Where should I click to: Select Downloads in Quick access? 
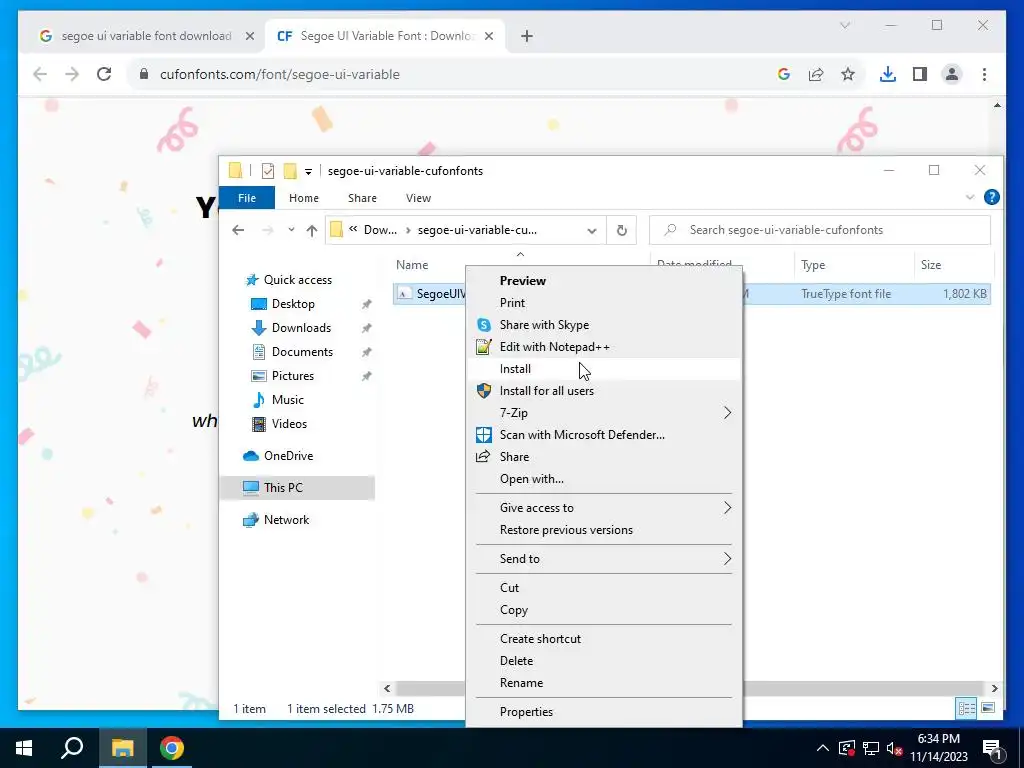pos(301,328)
